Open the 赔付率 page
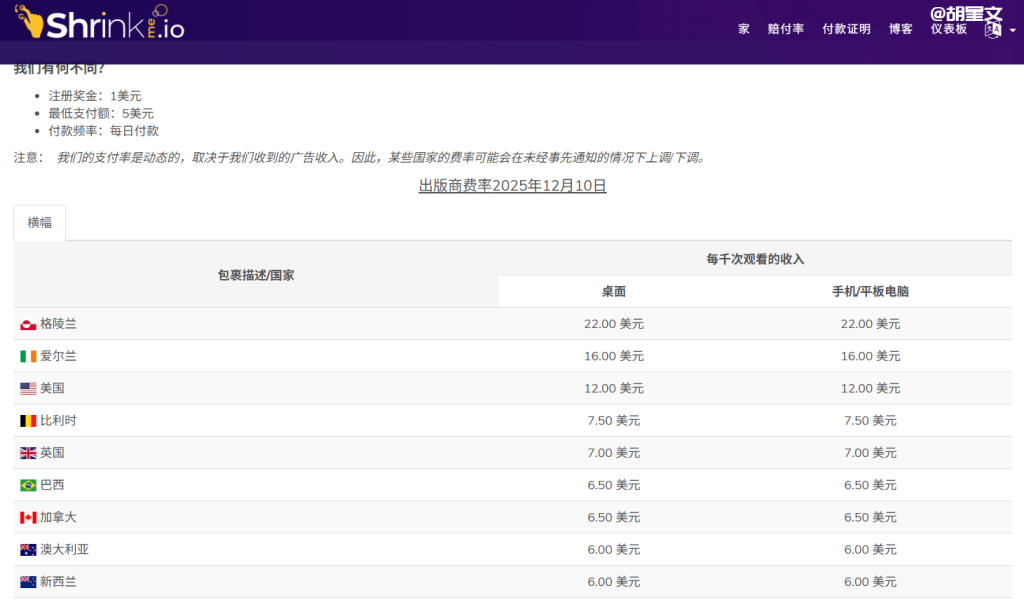This screenshot has height=600, width=1024. pos(786,29)
